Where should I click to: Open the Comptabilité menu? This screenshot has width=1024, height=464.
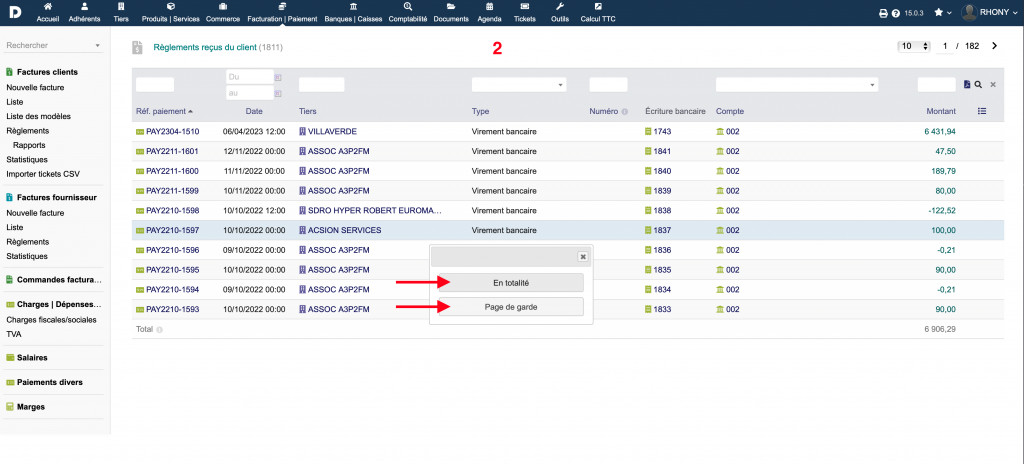[408, 13]
